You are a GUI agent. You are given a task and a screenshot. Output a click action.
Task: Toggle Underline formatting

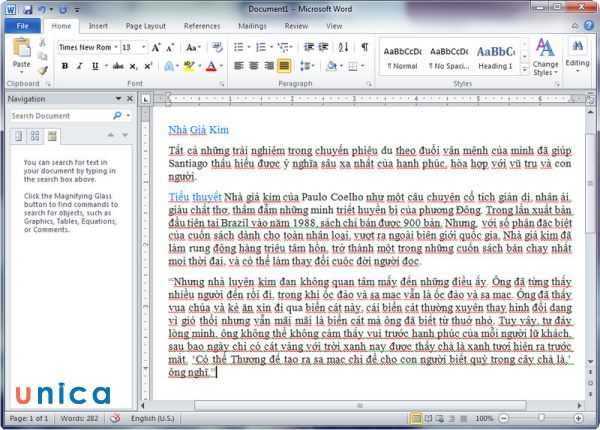tap(95, 66)
